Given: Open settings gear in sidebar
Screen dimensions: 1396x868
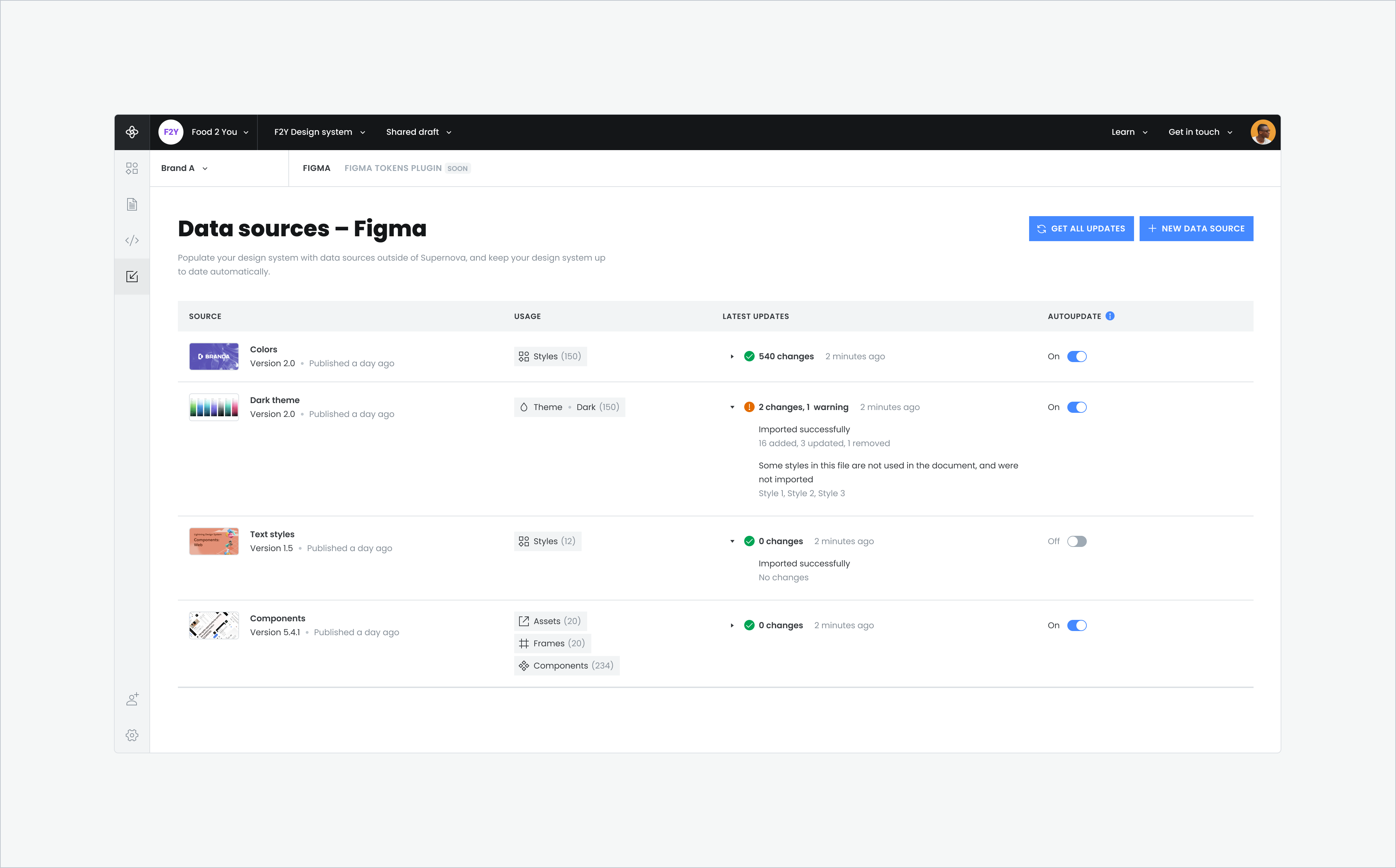Looking at the screenshot, I should [x=132, y=735].
